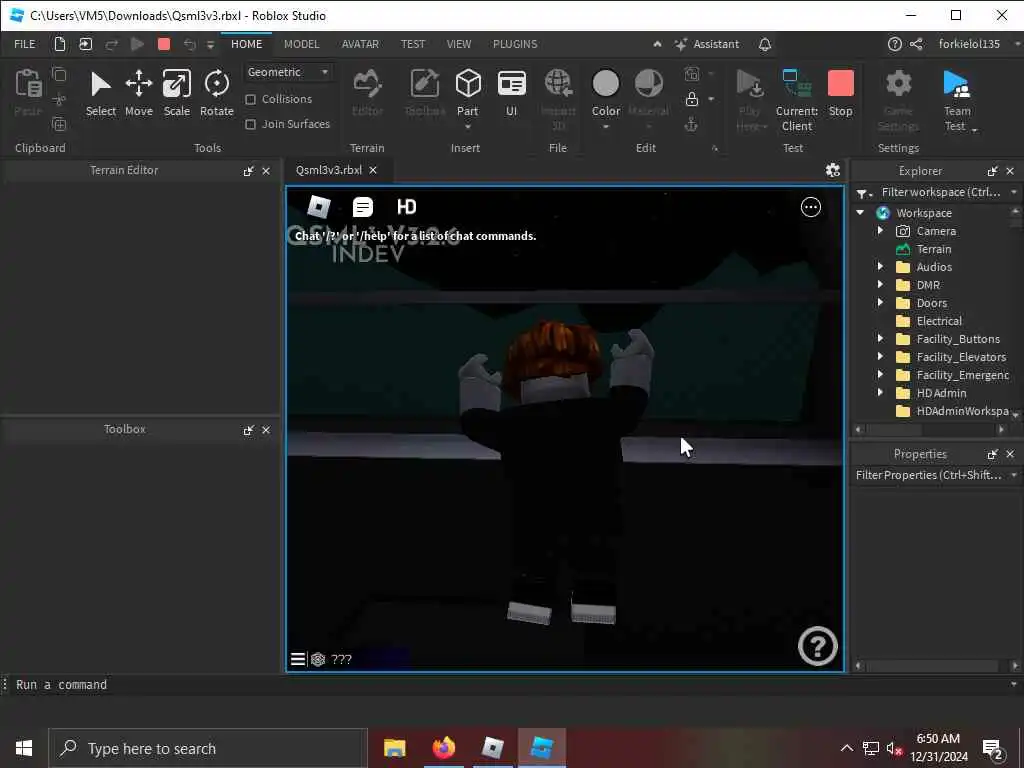Click the large help circle in viewport
Viewport: 1024px width, 768px height.
(x=818, y=646)
